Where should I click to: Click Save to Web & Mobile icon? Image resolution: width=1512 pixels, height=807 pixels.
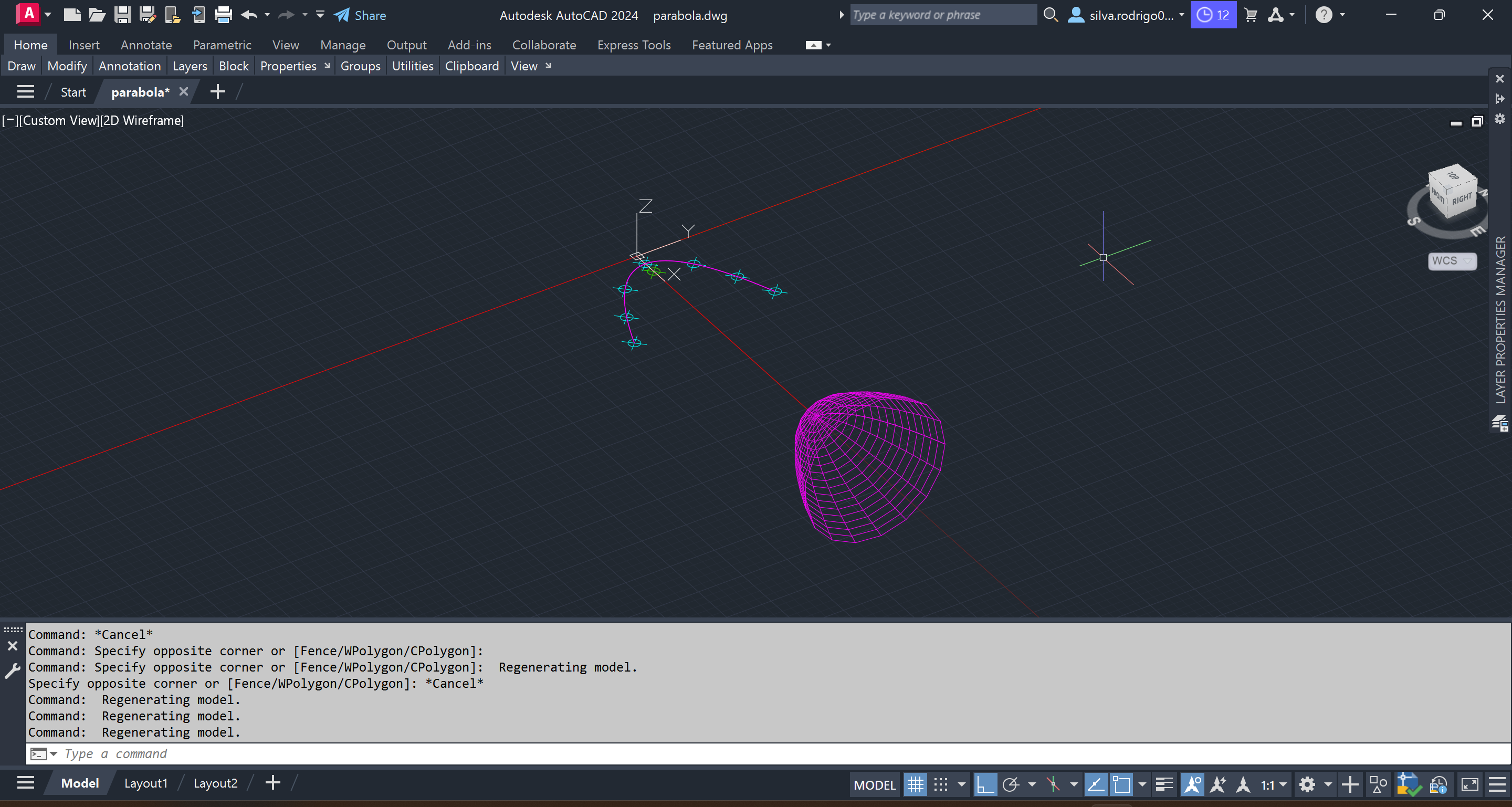[x=198, y=15]
